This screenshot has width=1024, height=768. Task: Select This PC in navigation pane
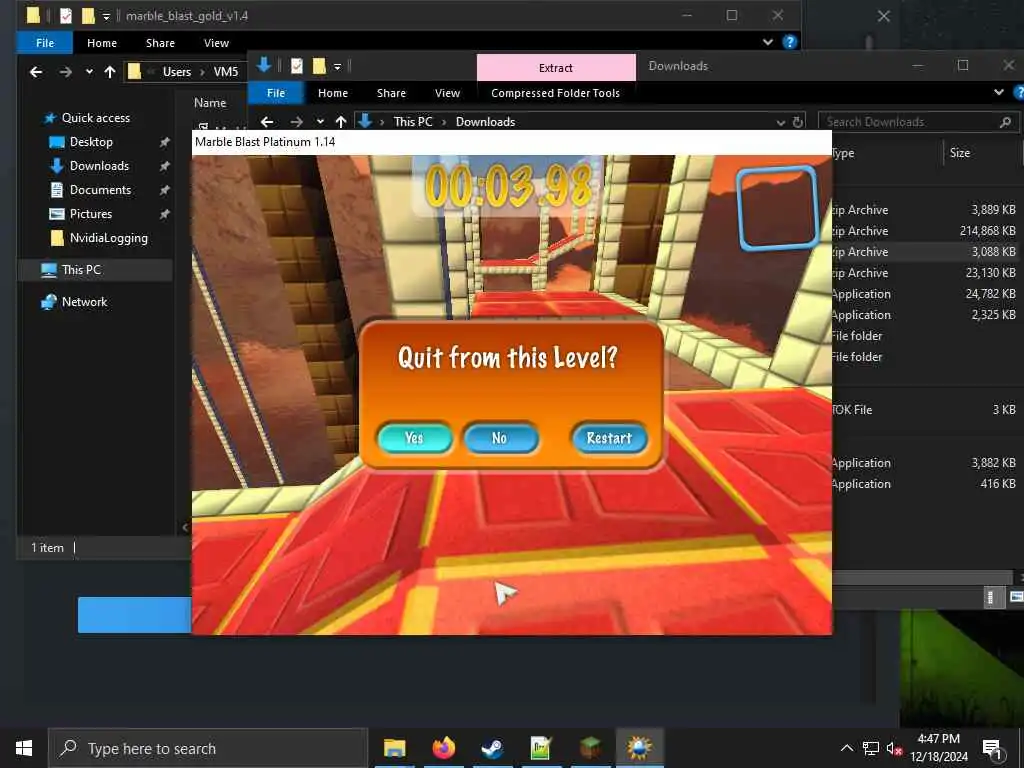click(x=81, y=270)
